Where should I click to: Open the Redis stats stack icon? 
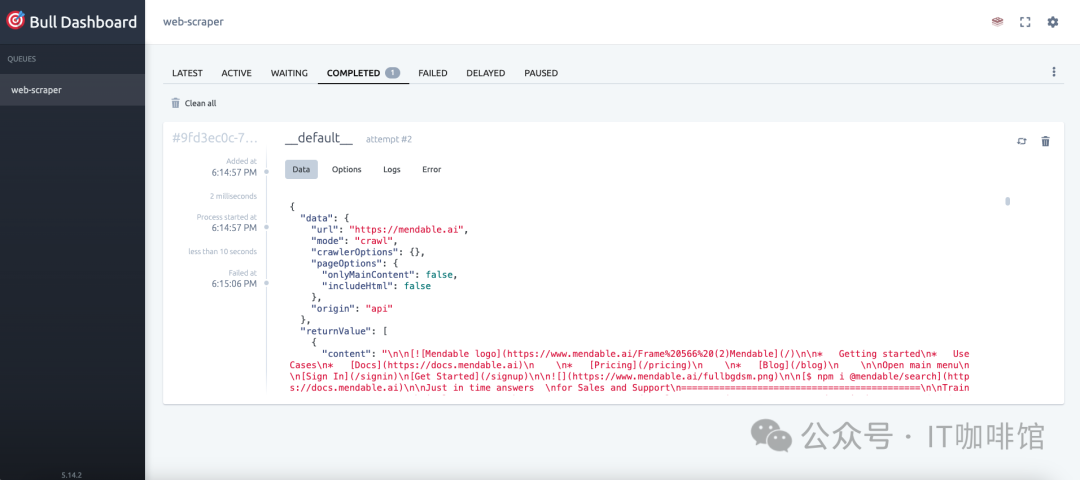997,22
